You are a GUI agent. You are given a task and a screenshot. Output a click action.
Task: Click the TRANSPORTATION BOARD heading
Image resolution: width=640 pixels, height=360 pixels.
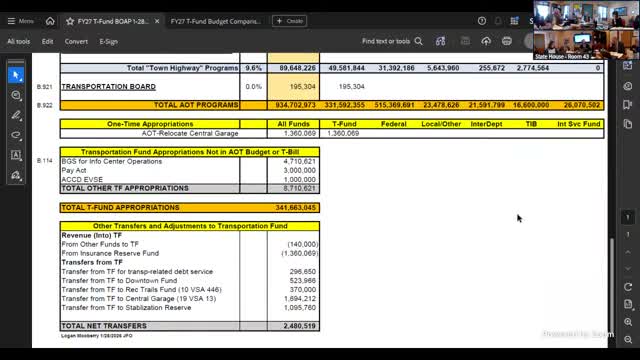click(x=109, y=87)
